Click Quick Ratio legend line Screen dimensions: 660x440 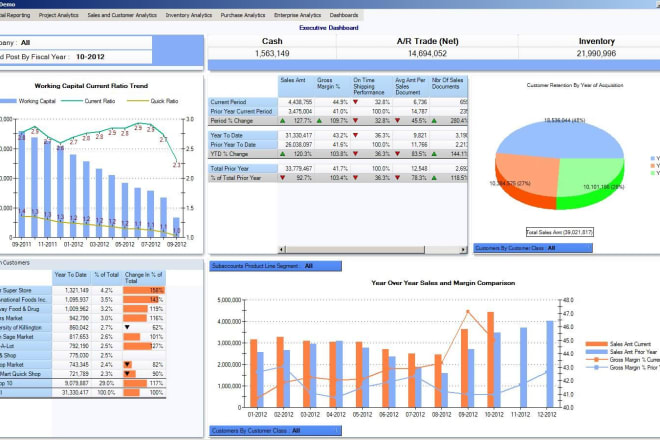click(138, 101)
